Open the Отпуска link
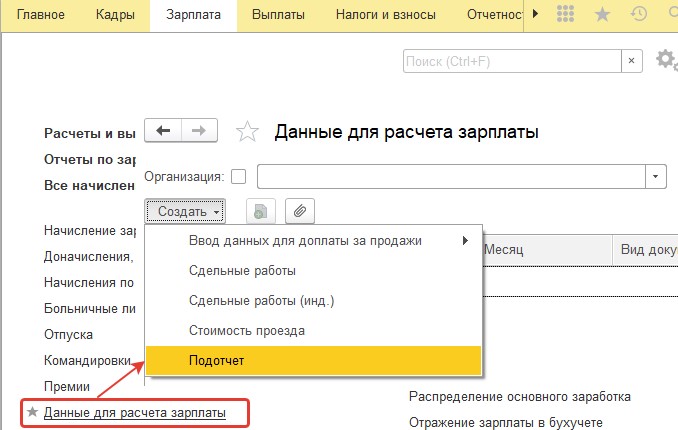The width and height of the screenshot is (678, 430). pyautogui.click(x=68, y=334)
